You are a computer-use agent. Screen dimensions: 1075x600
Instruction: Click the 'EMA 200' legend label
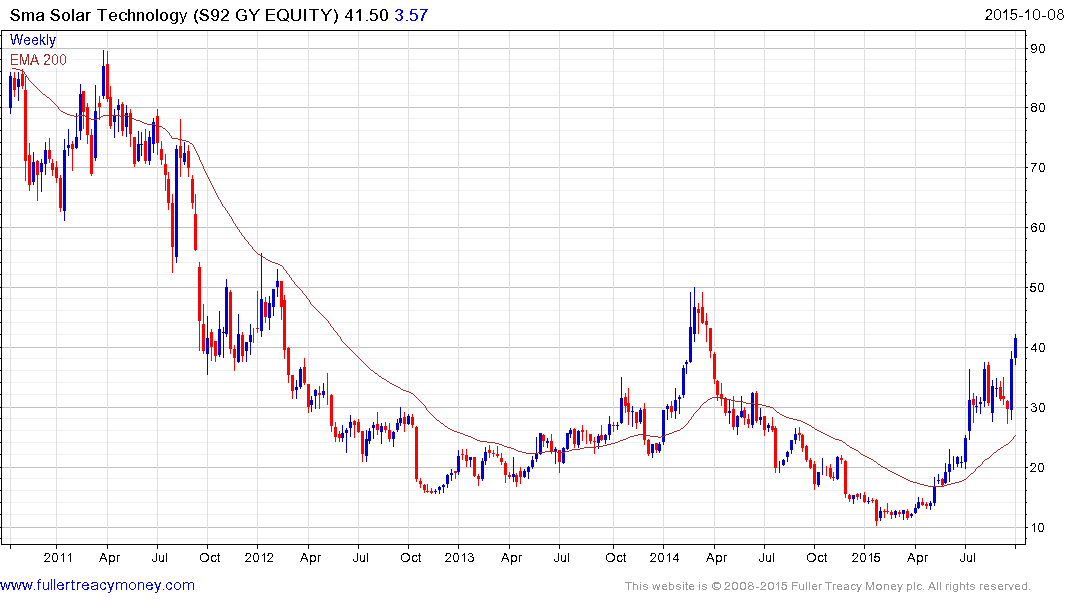tap(38, 60)
